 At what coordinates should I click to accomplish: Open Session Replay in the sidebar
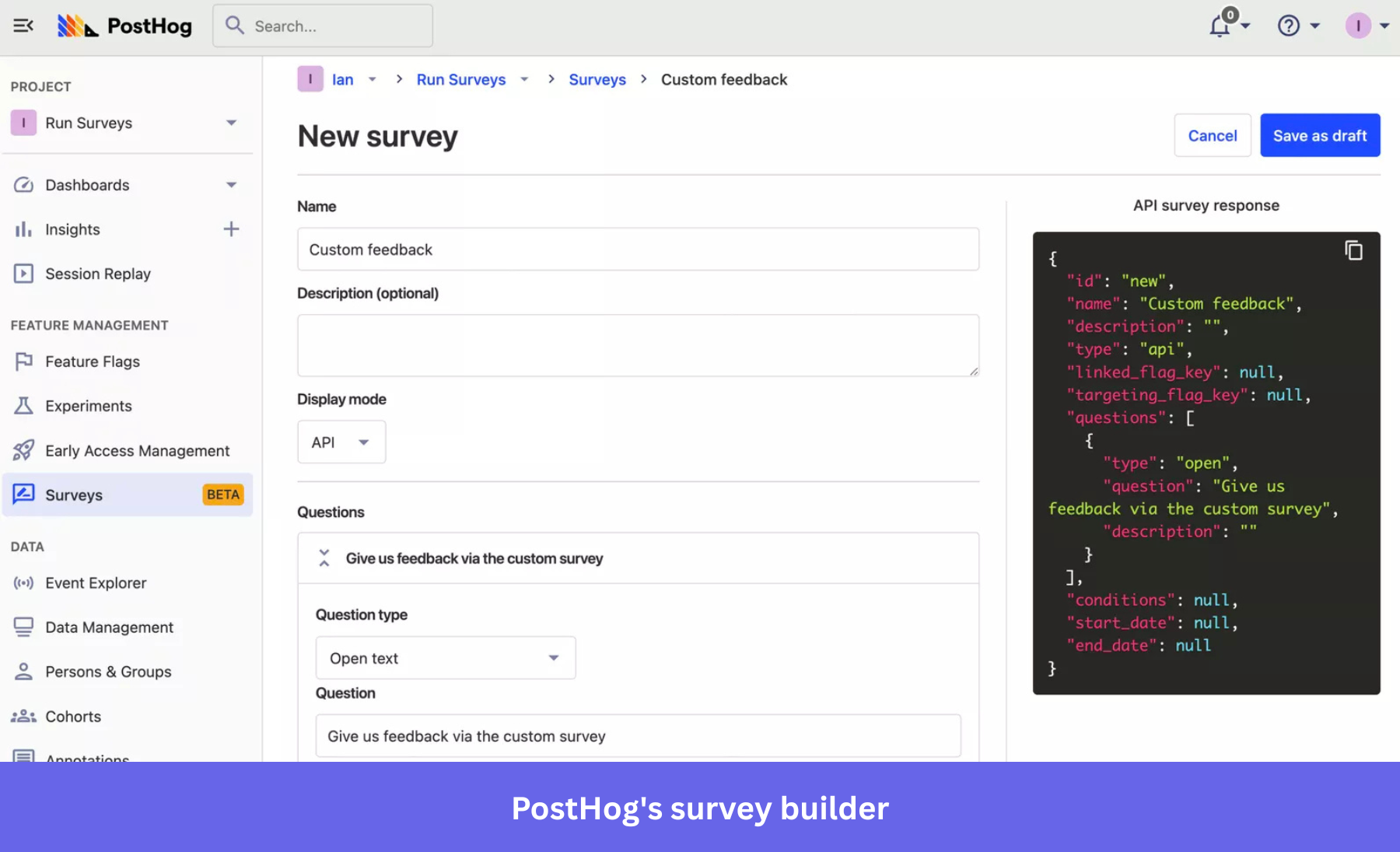98,274
